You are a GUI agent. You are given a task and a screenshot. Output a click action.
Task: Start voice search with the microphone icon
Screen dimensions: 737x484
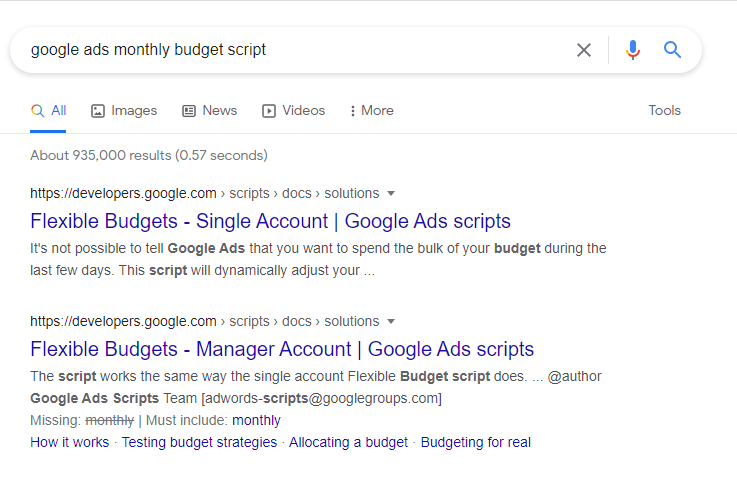[x=632, y=50]
